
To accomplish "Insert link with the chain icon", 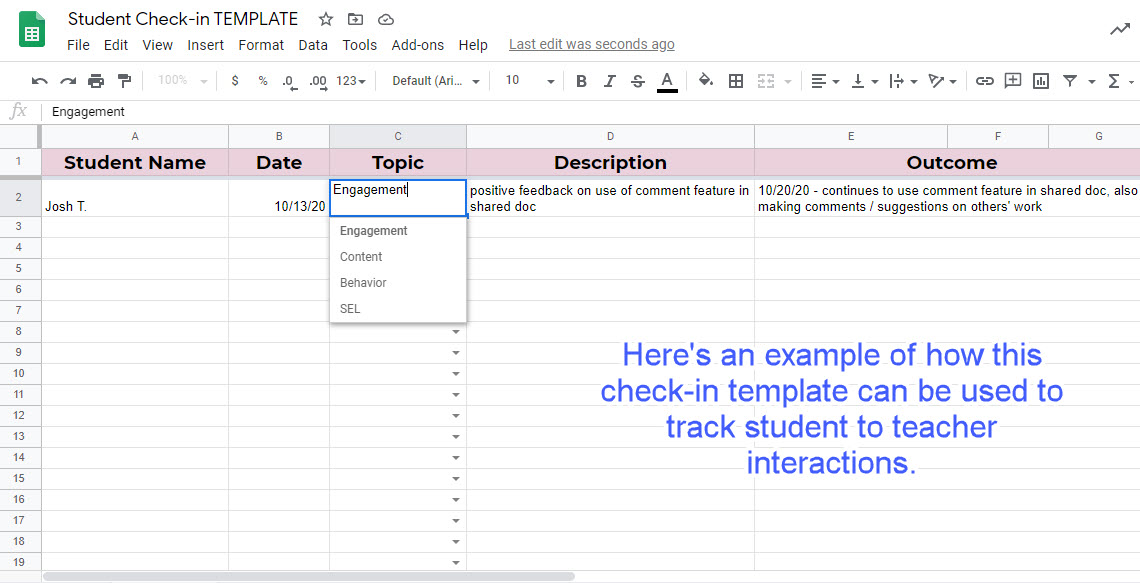I will [984, 81].
